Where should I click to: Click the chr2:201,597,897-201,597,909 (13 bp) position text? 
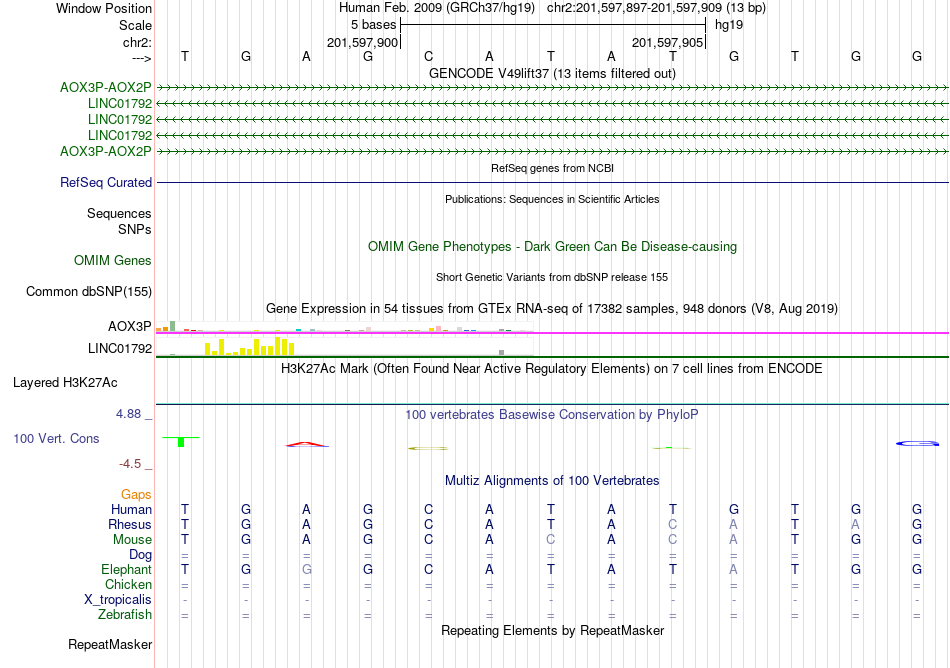(x=656, y=8)
